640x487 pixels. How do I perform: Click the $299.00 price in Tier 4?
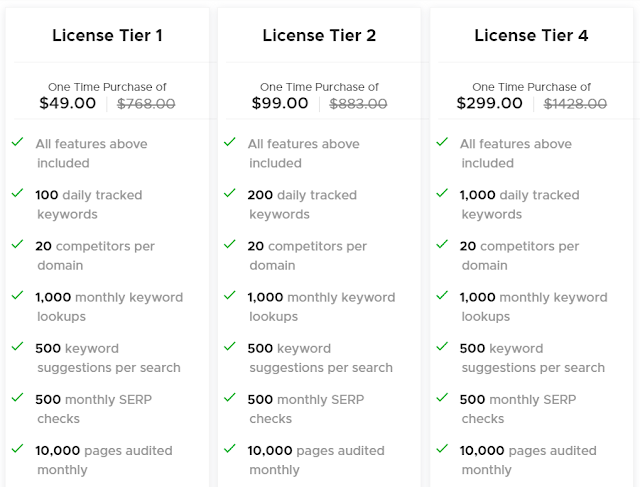pyautogui.click(x=489, y=103)
